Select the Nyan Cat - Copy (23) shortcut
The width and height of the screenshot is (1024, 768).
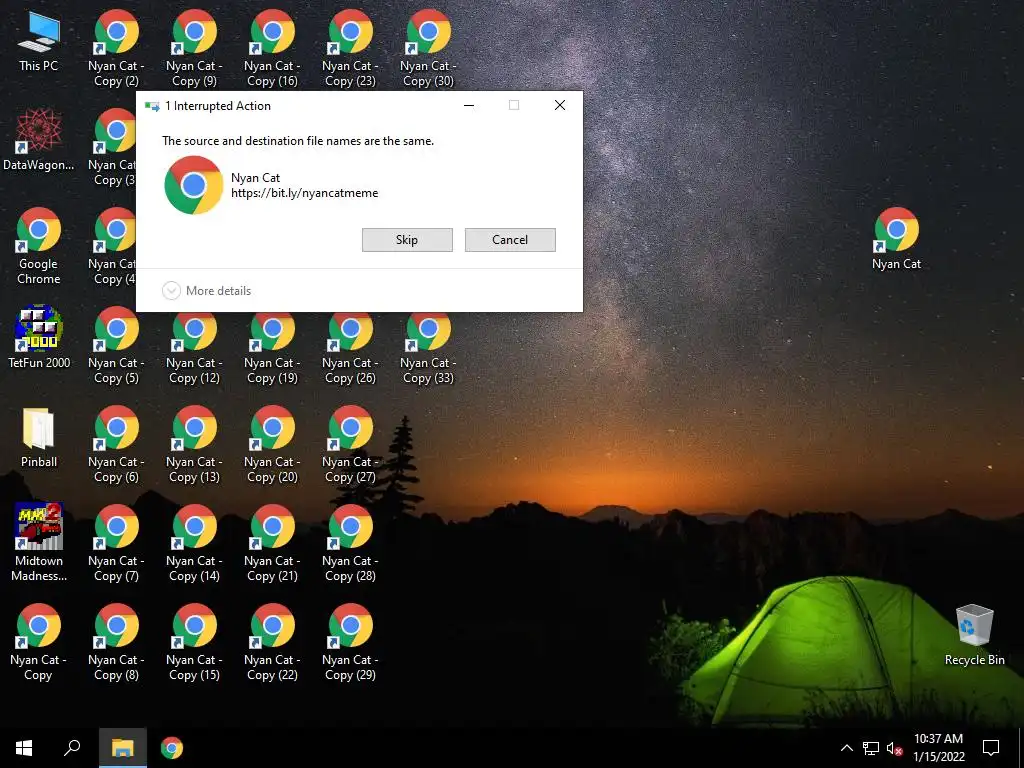point(350,48)
